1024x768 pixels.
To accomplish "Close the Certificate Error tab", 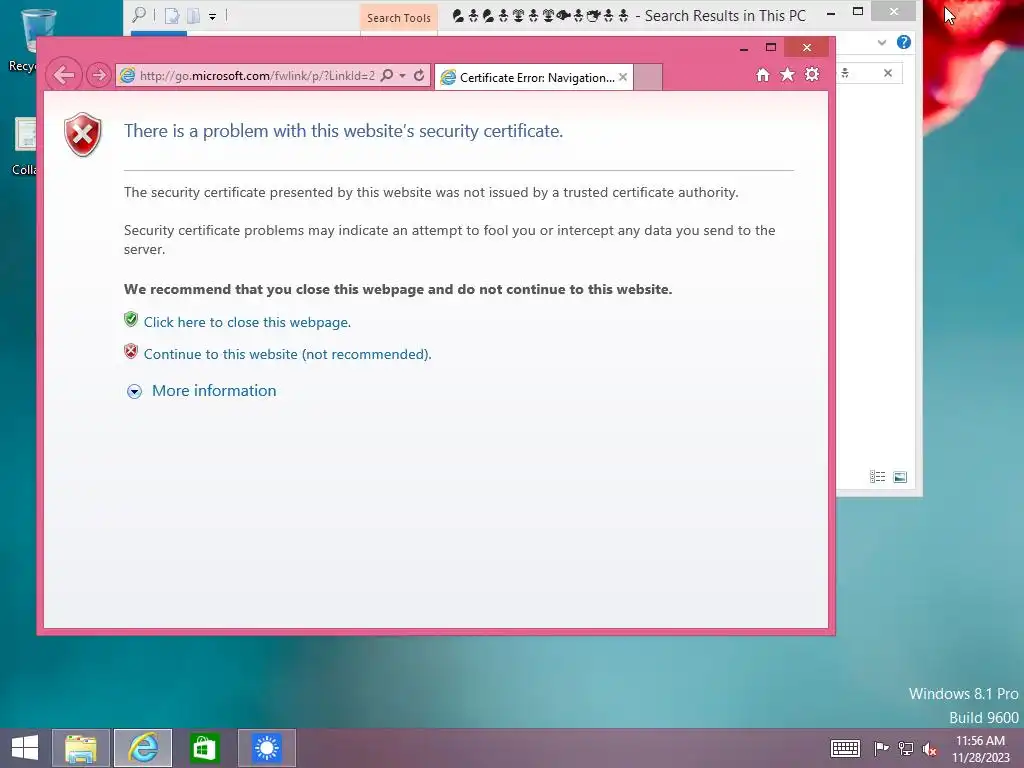I will (623, 77).
